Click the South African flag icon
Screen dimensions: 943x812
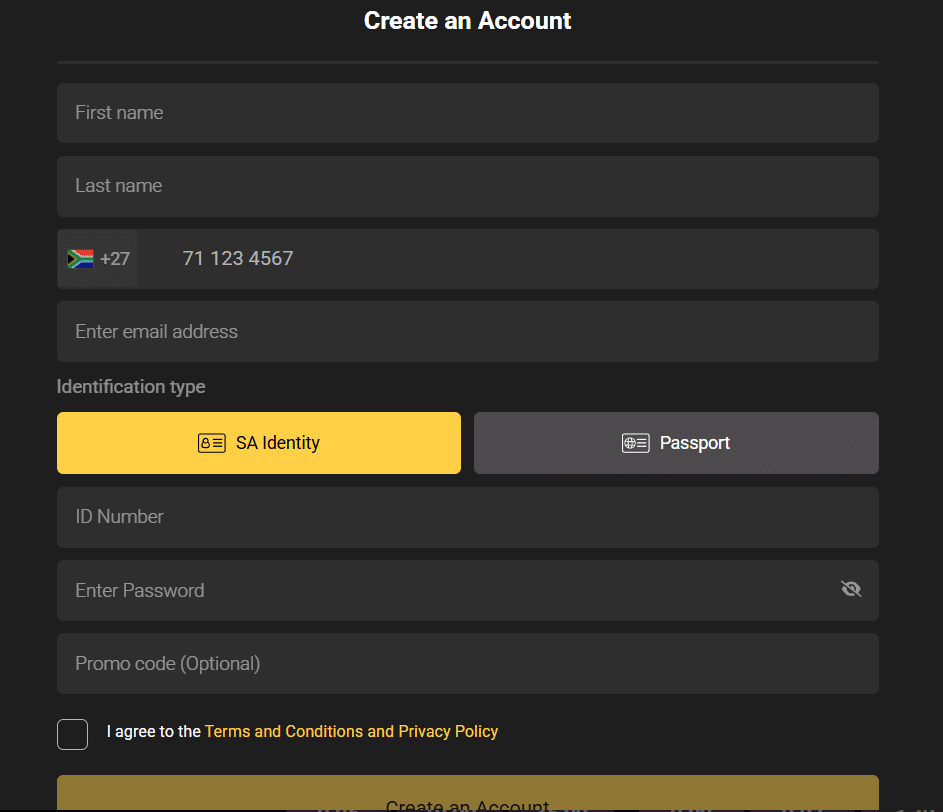(80, 259)
